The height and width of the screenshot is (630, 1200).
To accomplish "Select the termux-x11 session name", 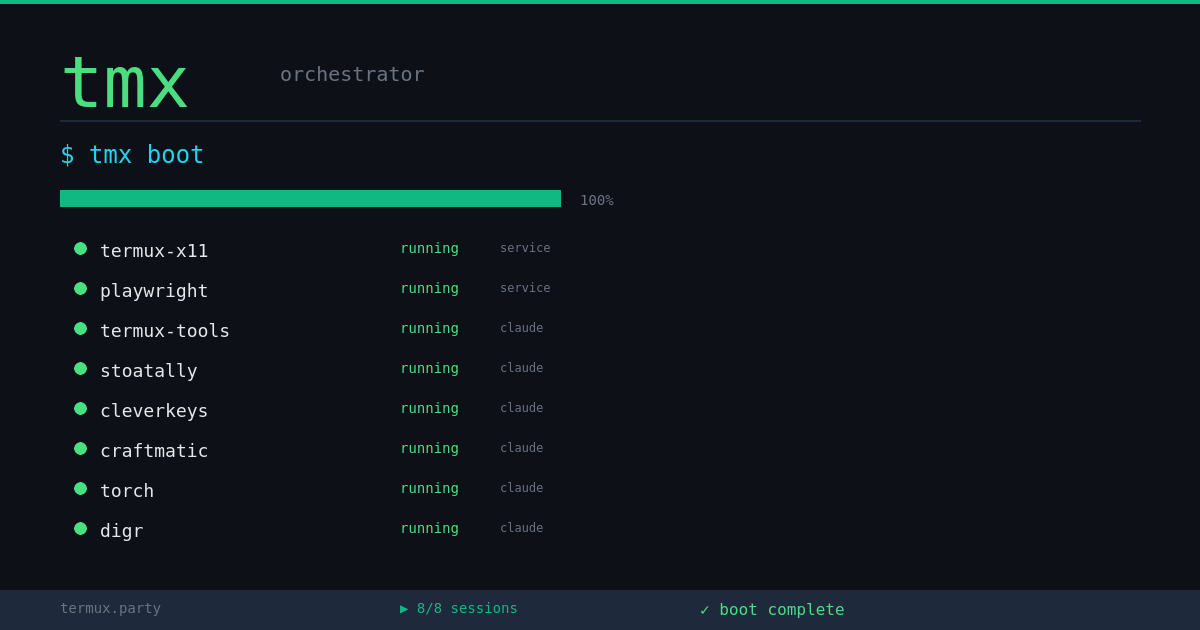I will click(x=154, y=251).
